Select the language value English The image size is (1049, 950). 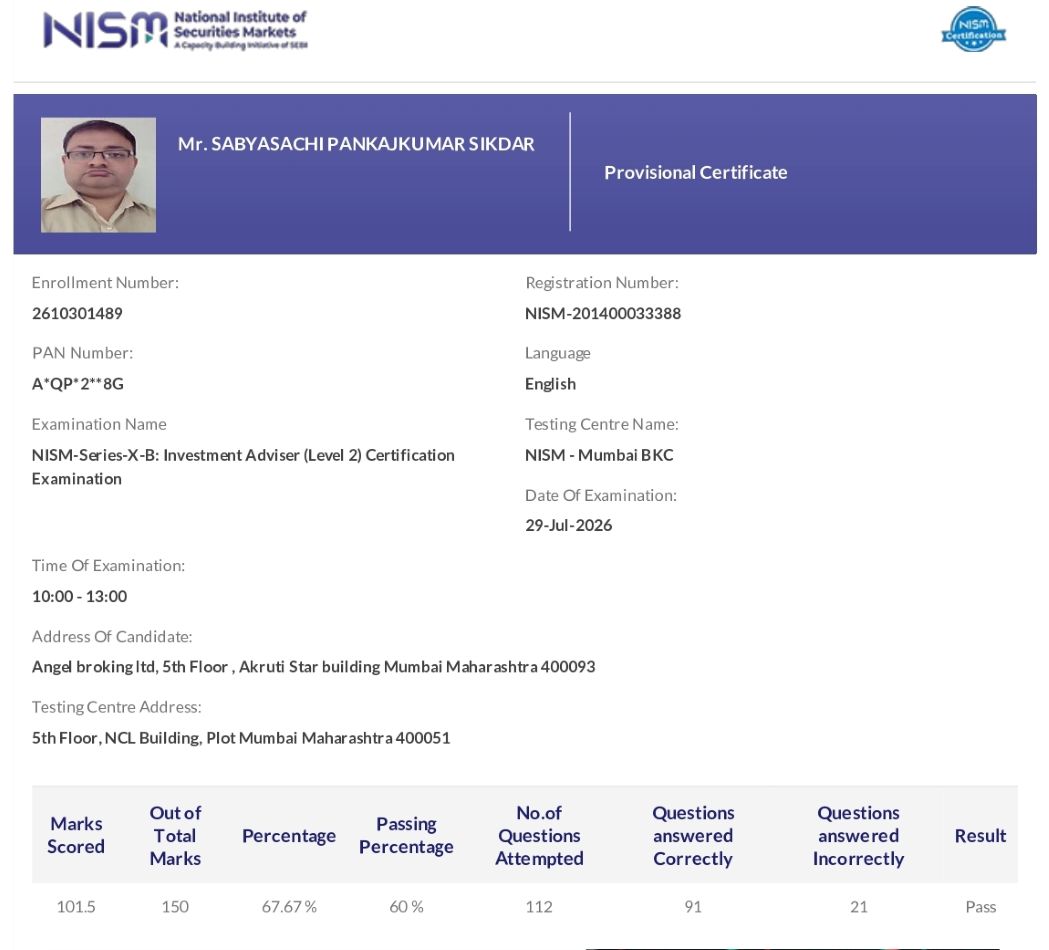(x=550, y=384)
